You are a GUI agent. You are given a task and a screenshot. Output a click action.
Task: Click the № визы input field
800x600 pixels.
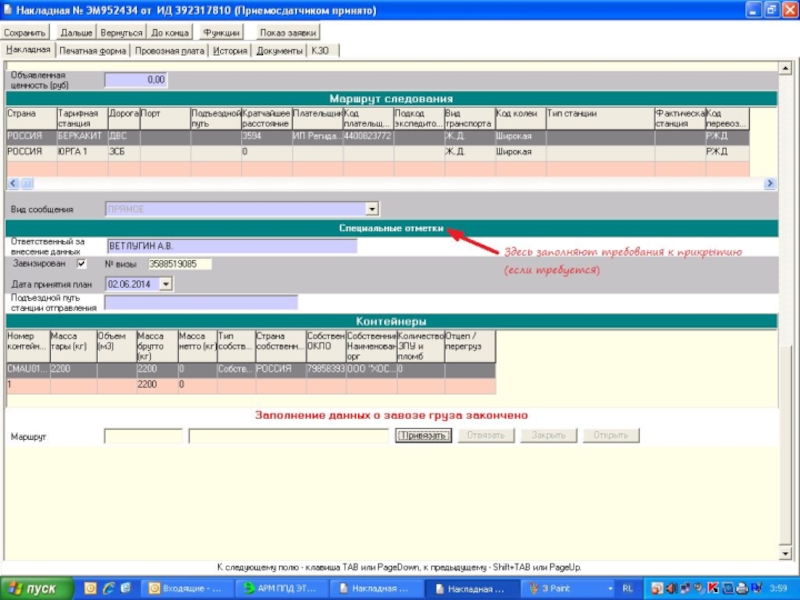[x=178, y=264]
